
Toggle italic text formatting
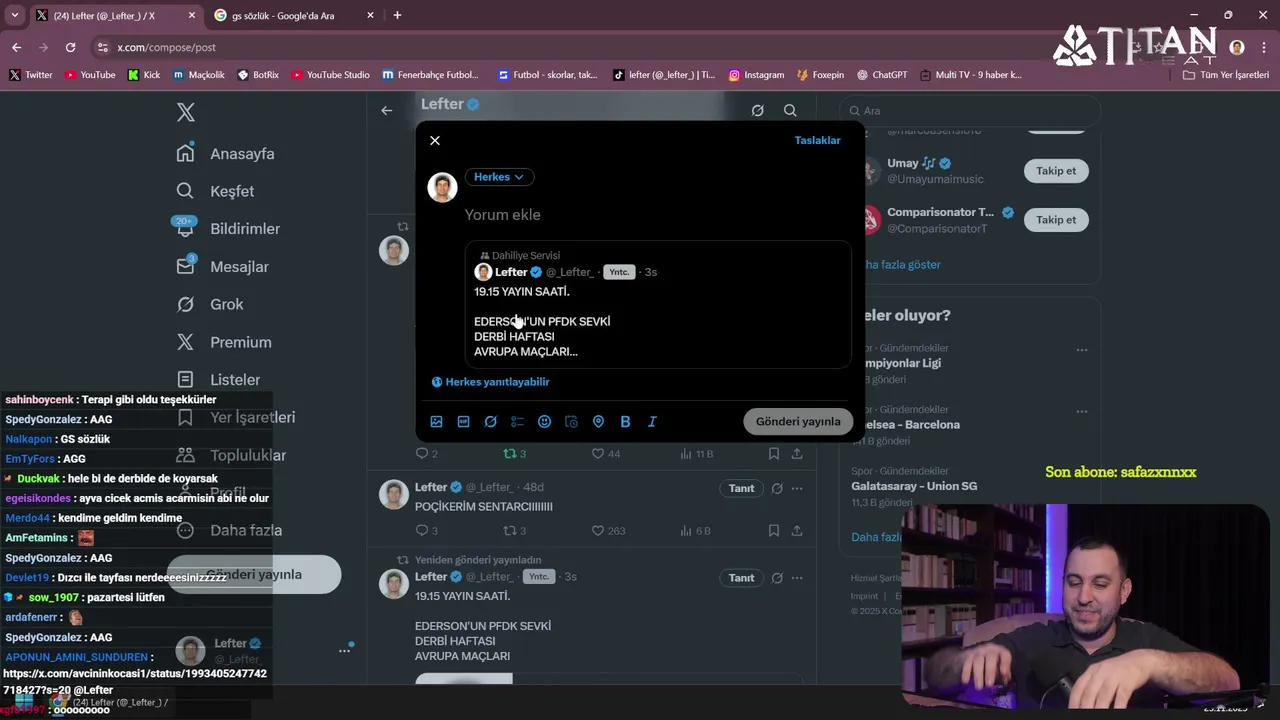coord(652,422)
